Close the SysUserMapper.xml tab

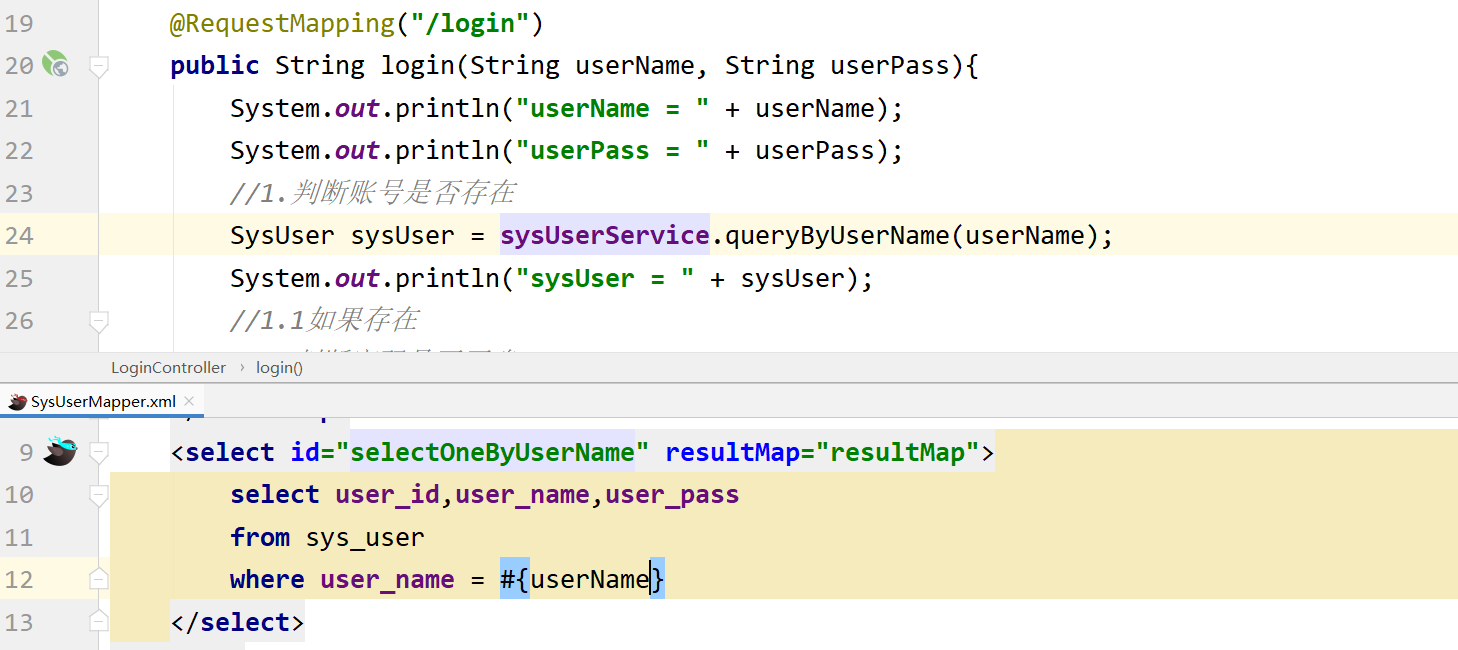pyautogui.click(x=188, y=402)
